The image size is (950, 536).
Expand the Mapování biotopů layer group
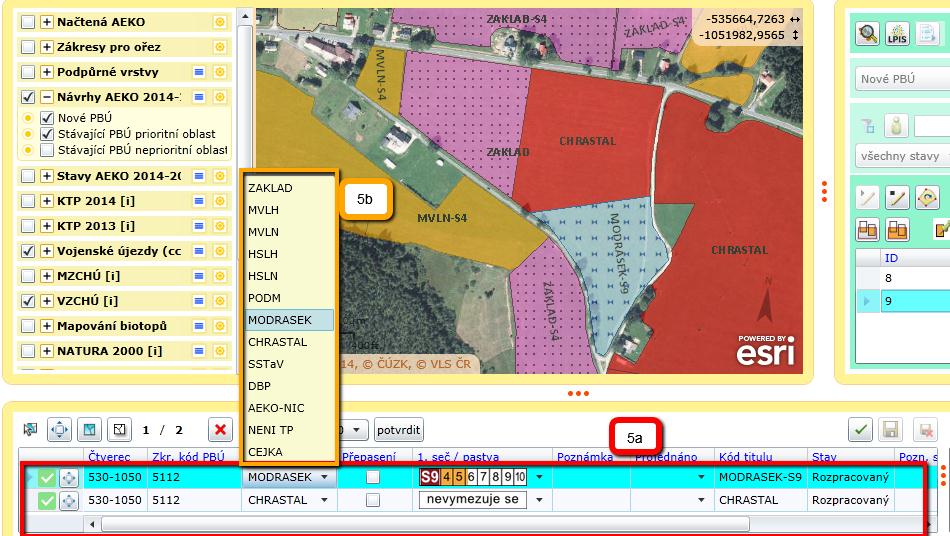pyautogui.click(x=47, y=326)
